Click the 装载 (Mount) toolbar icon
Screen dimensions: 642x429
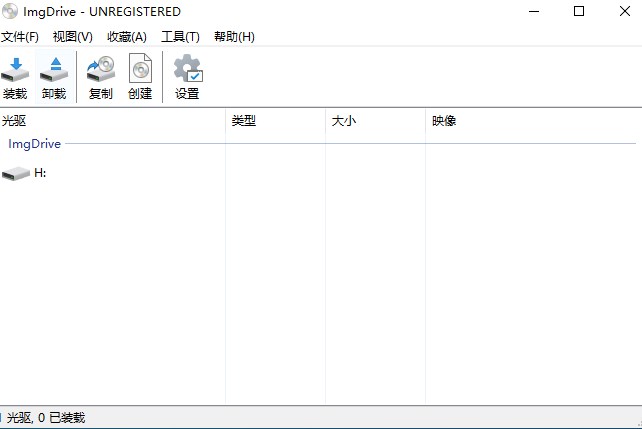pos(15,70)
